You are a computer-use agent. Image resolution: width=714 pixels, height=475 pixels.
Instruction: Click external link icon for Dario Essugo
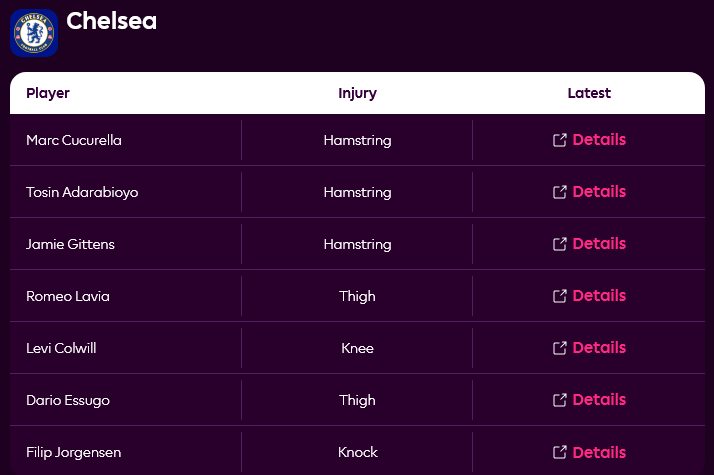[x=560, y=400]
